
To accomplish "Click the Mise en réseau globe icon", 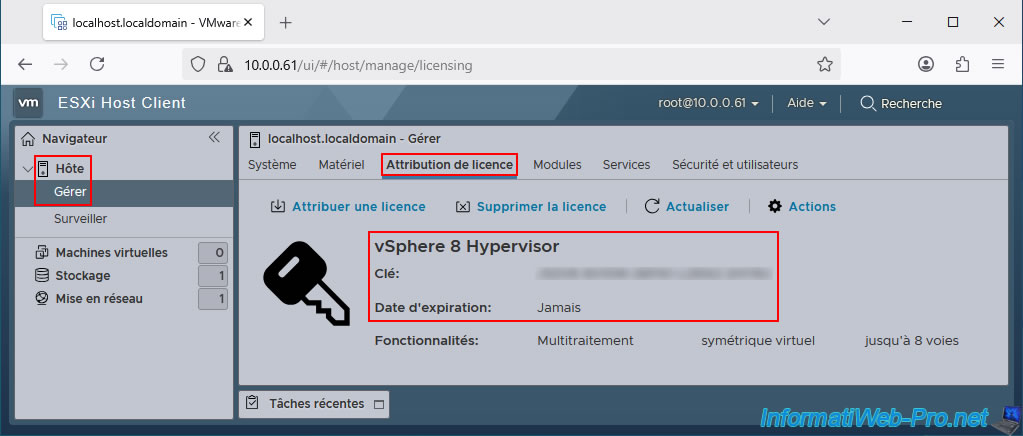I will pos(42,298).
